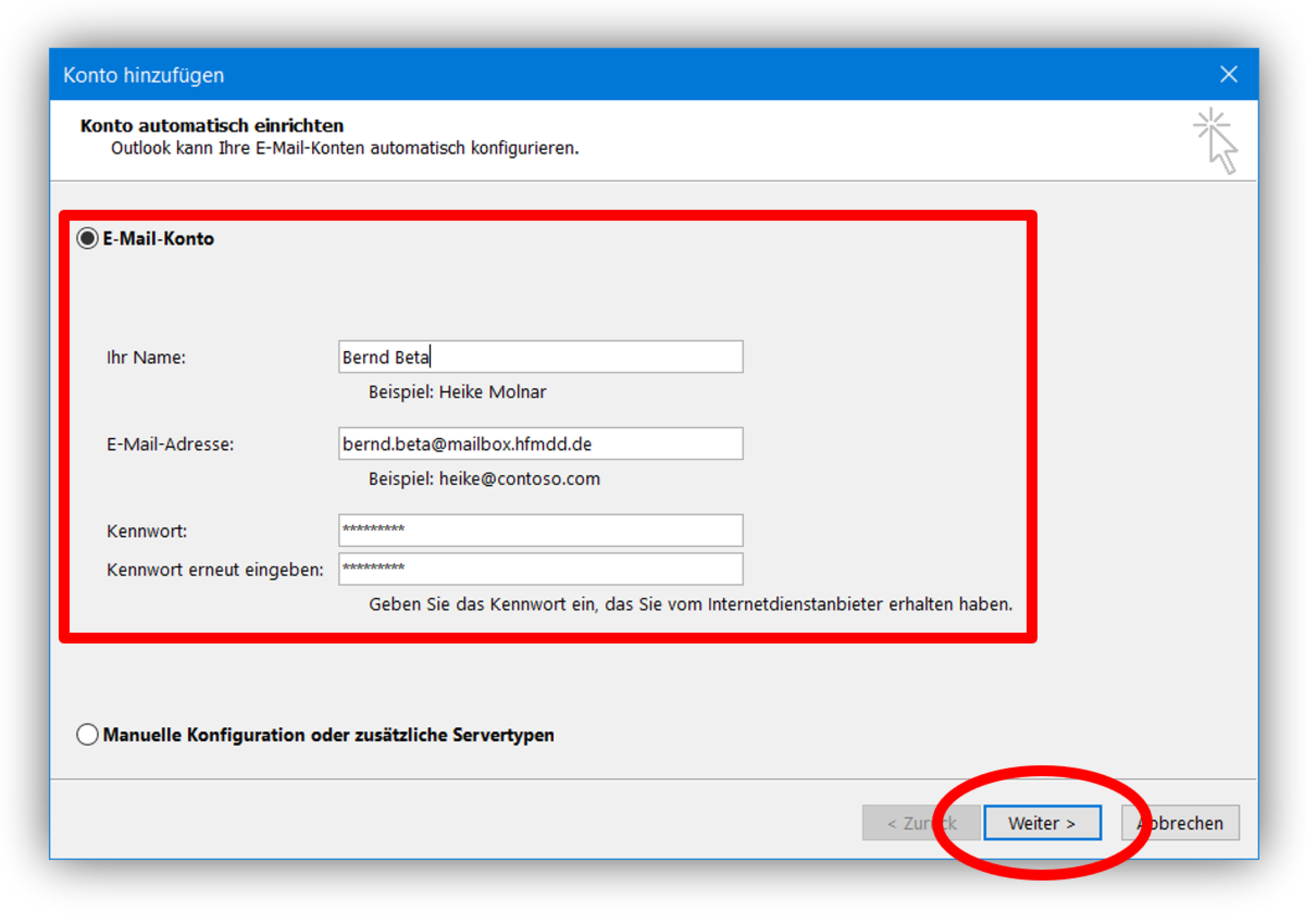Focus the E-Mail-Adresse text field
This screenshot has height=924, width=1305.
click(x=540, y=444)
